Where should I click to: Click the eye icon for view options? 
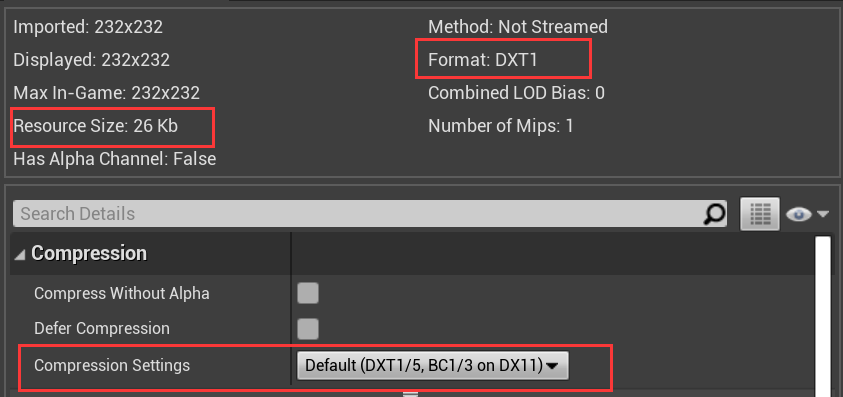(798, 215)
